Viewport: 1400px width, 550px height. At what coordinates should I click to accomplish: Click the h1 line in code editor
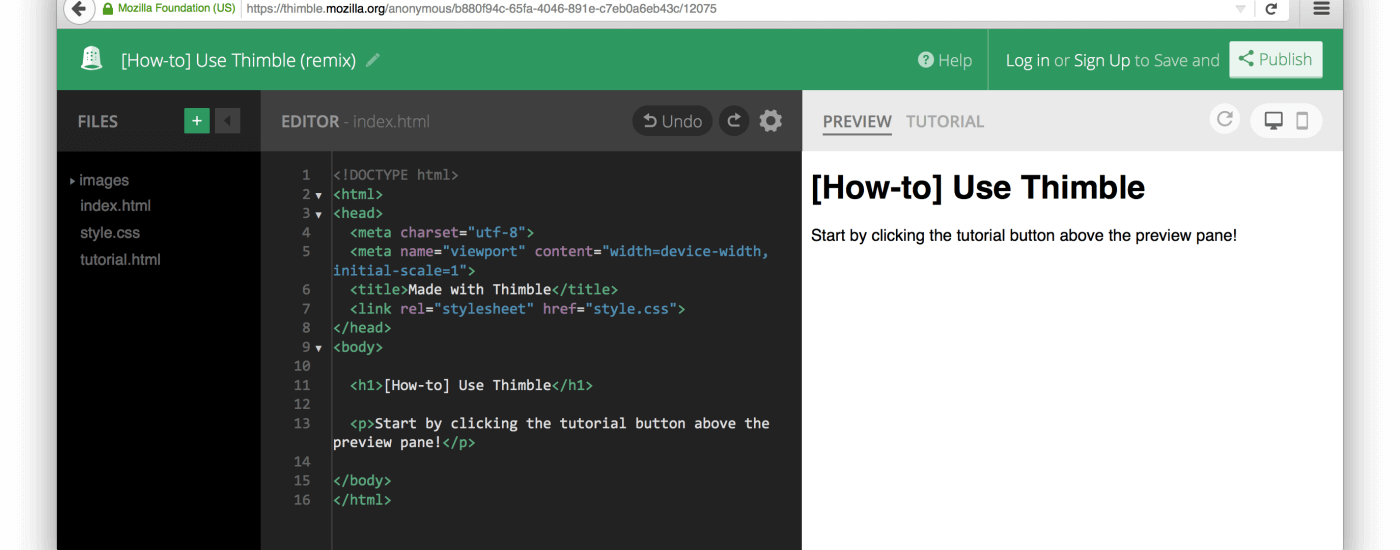pos(472,385)
